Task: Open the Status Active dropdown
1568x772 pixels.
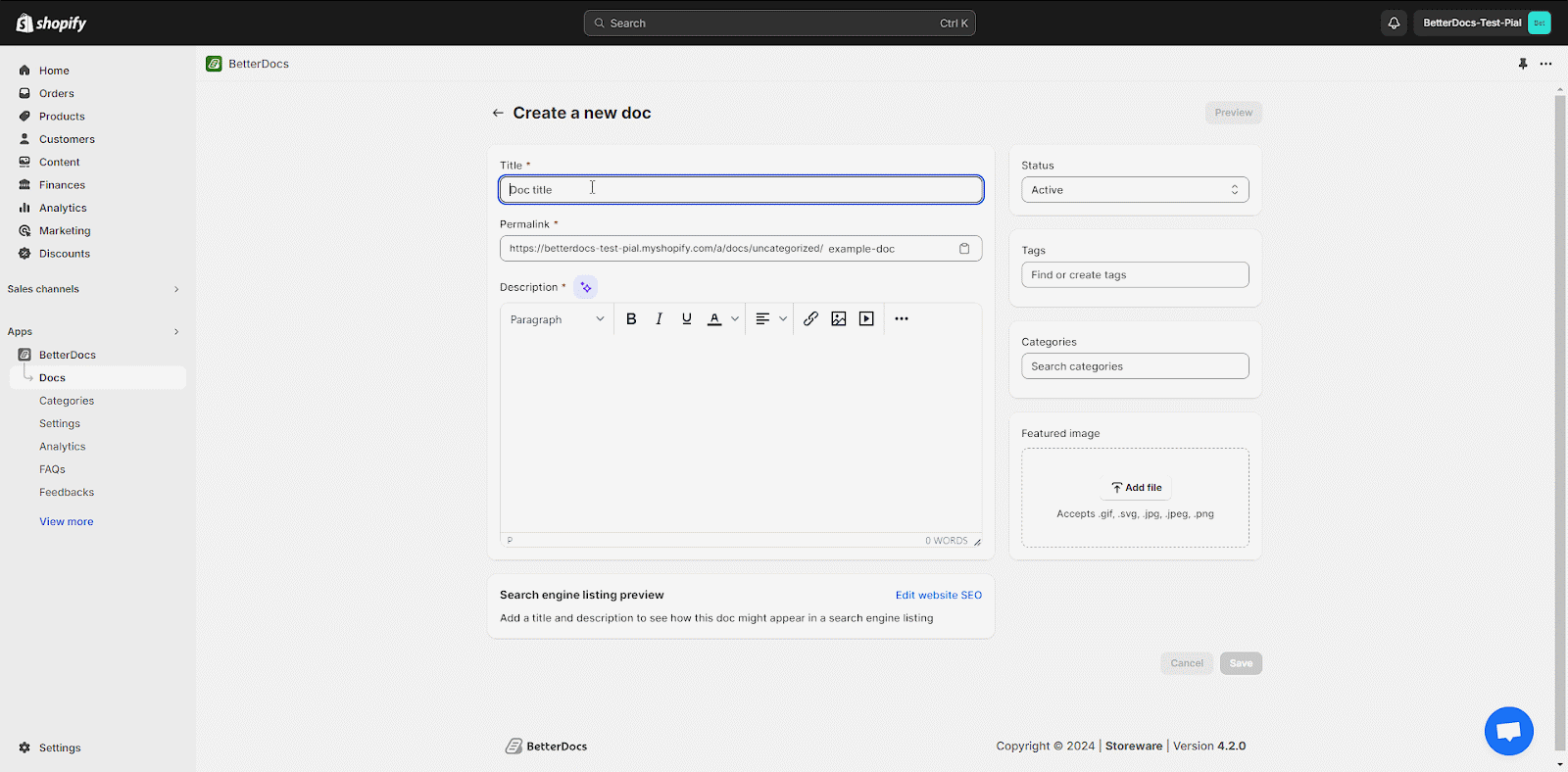Action: [x=1135, y=190]
